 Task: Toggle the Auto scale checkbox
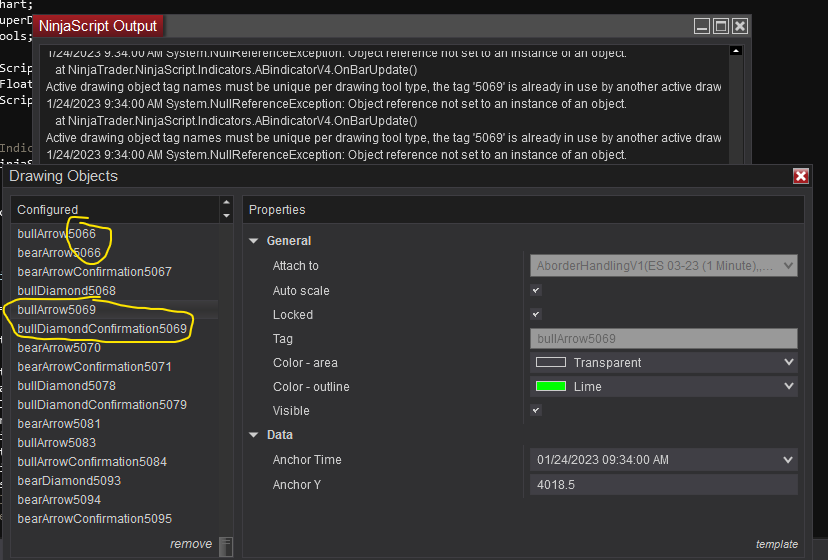pos(536,290)
